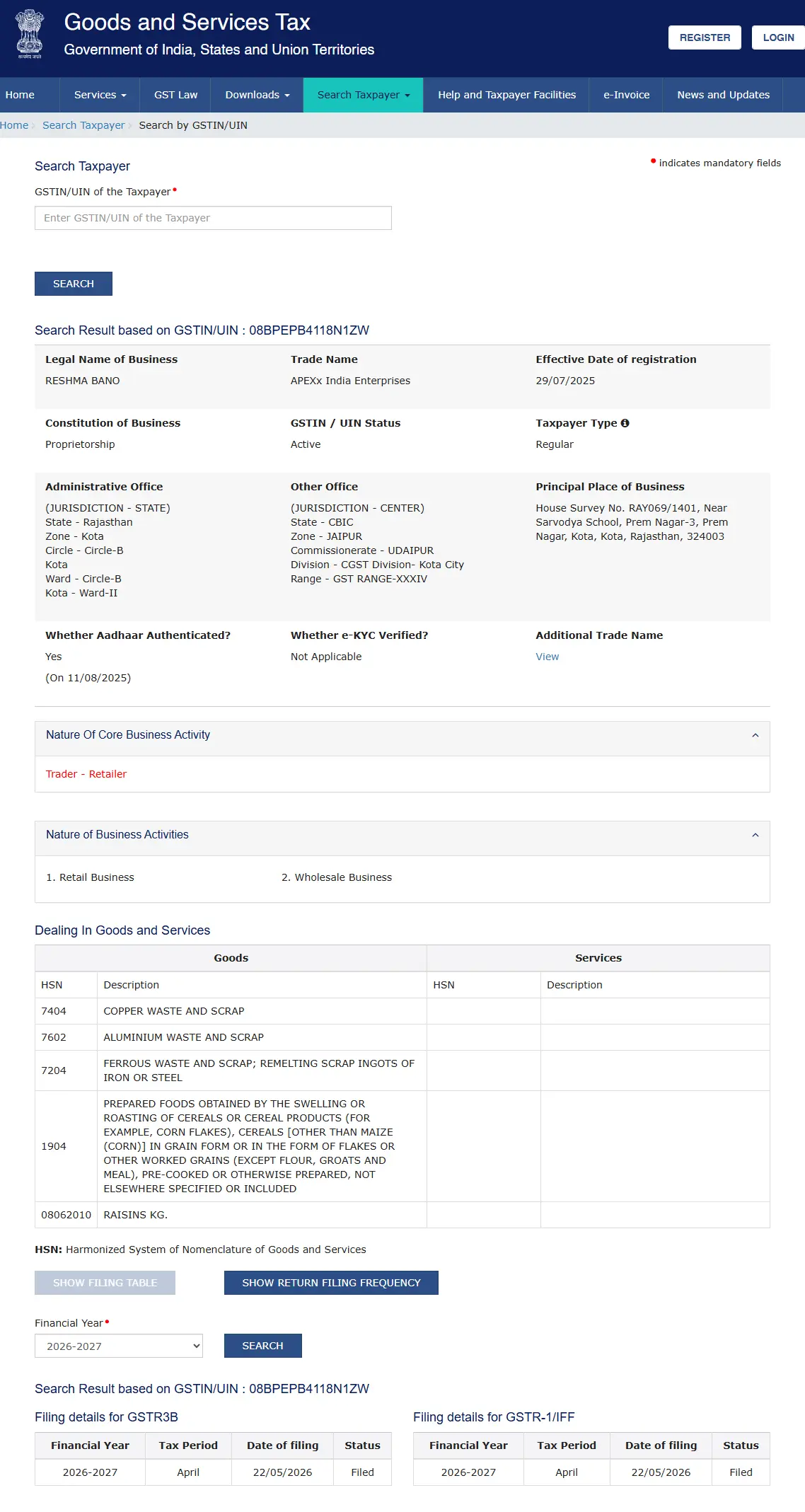Click SEARCH button beside Financial Year

[x=262, y=1346]
